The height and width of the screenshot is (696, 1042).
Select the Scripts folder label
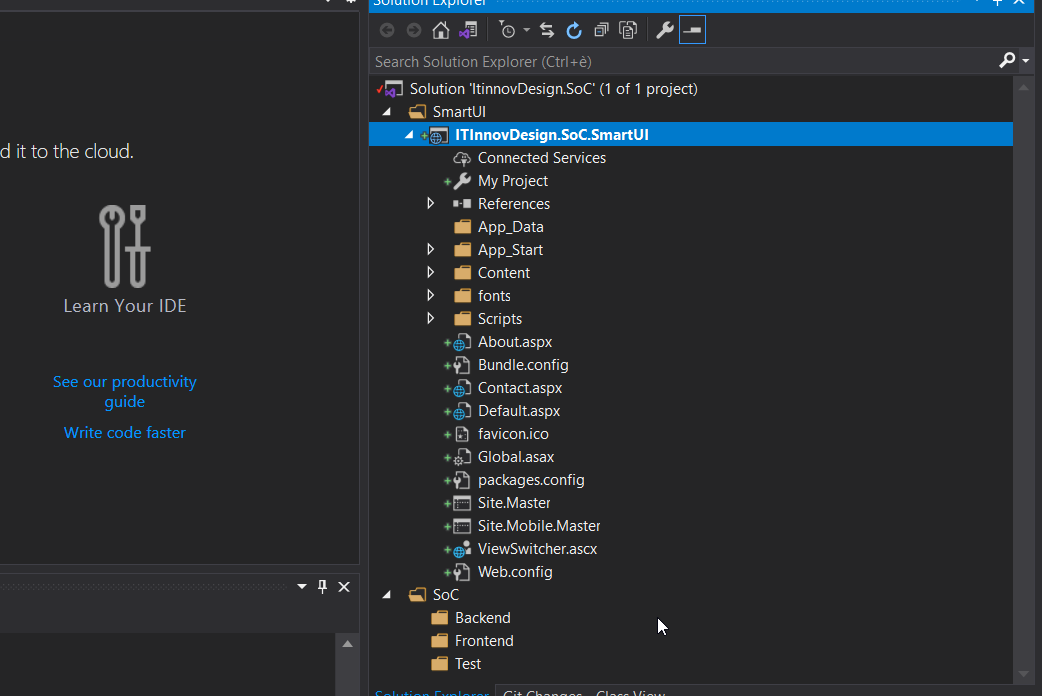(500, 318)
